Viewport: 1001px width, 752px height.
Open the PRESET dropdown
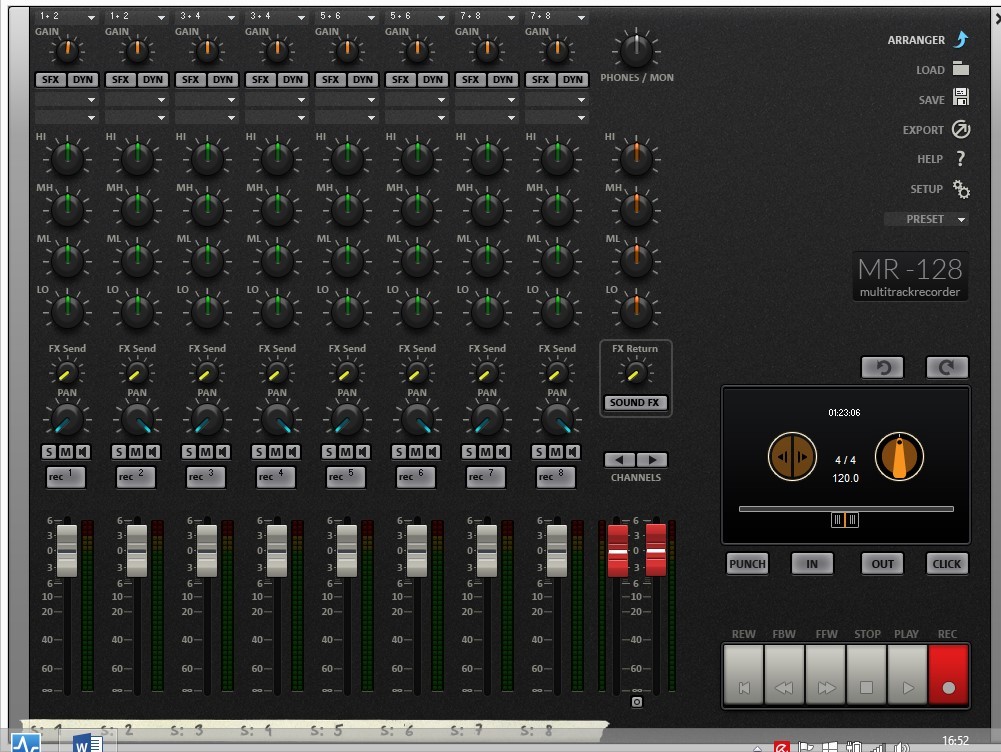[927, 219]
